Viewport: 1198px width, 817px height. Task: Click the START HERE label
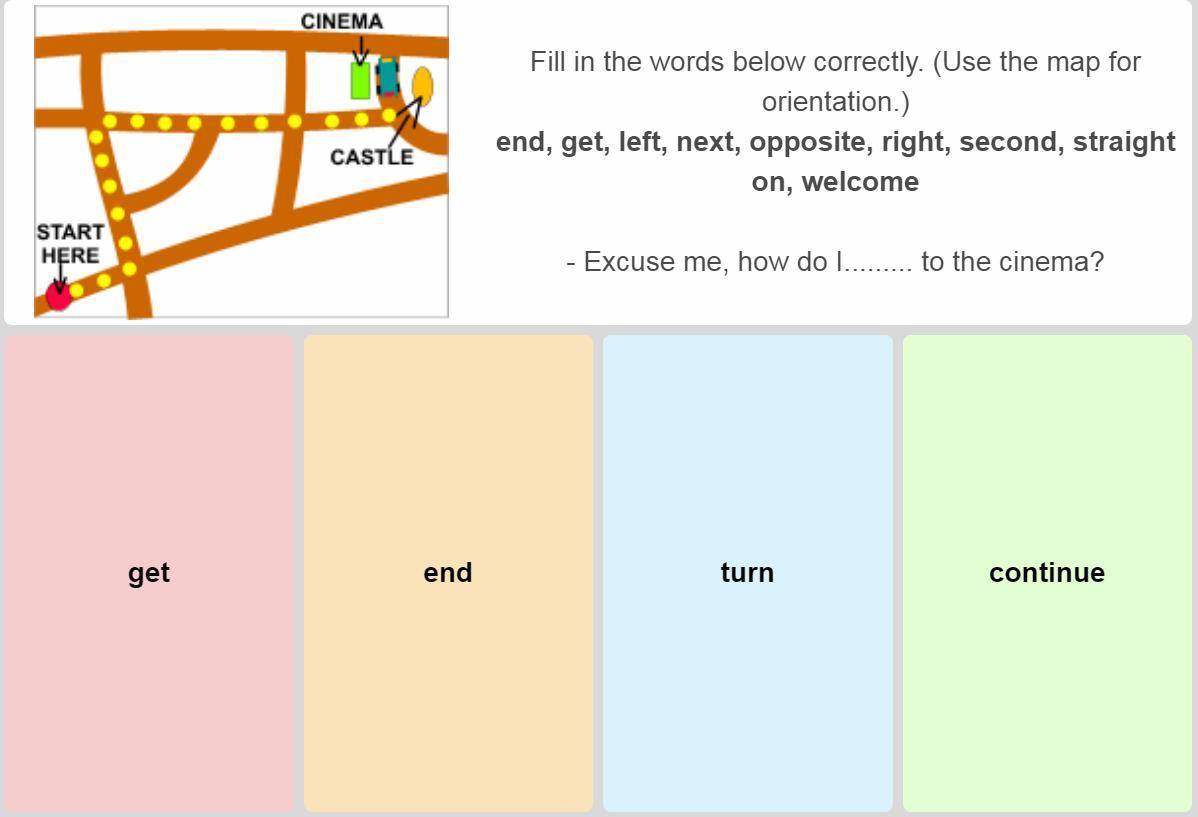[70, 243]
